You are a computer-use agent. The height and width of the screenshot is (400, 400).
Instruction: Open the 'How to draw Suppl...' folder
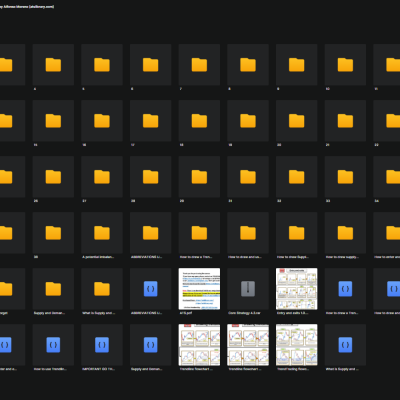coord(297,233)
